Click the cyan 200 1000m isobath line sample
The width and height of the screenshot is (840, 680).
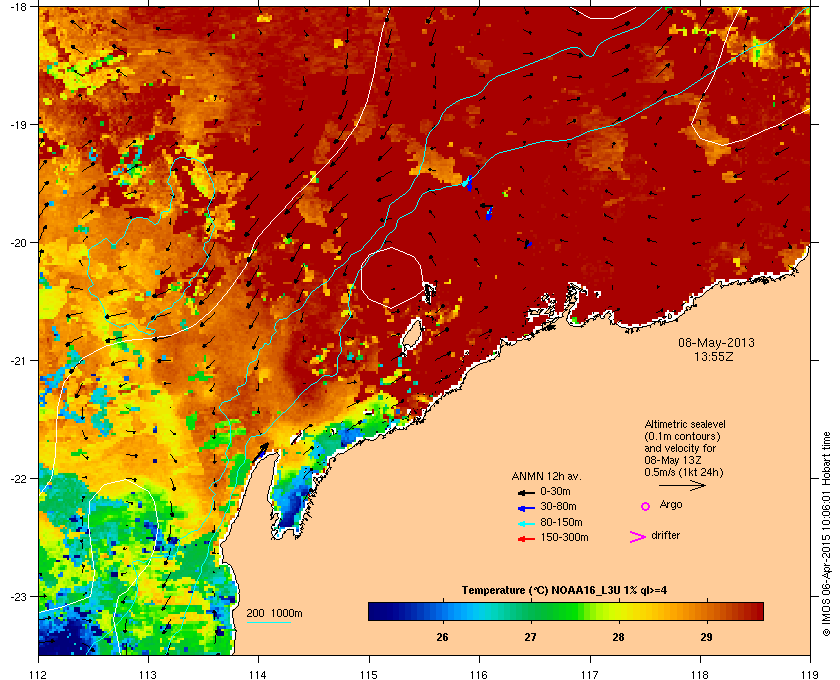[268, 622]
